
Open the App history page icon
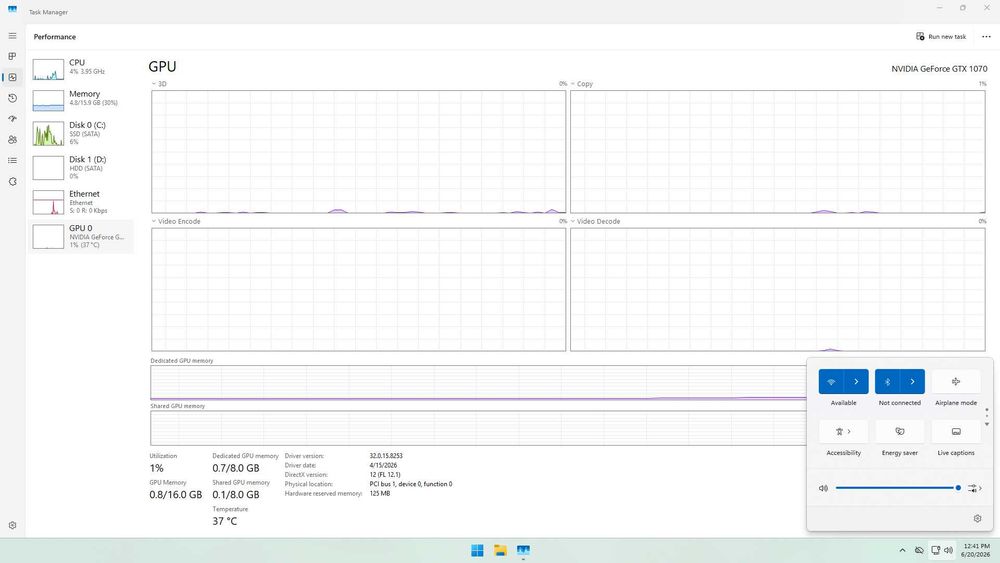pos(12,98)
